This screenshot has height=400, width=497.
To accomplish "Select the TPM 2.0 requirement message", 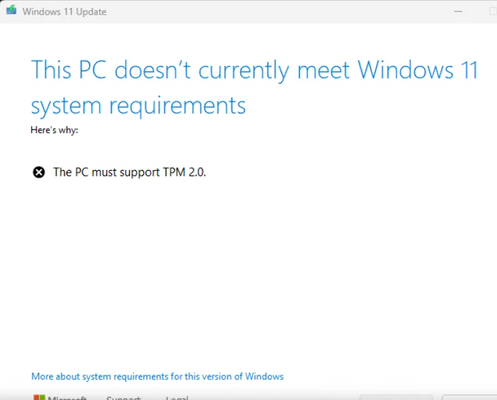I will [x=130, y=172].
